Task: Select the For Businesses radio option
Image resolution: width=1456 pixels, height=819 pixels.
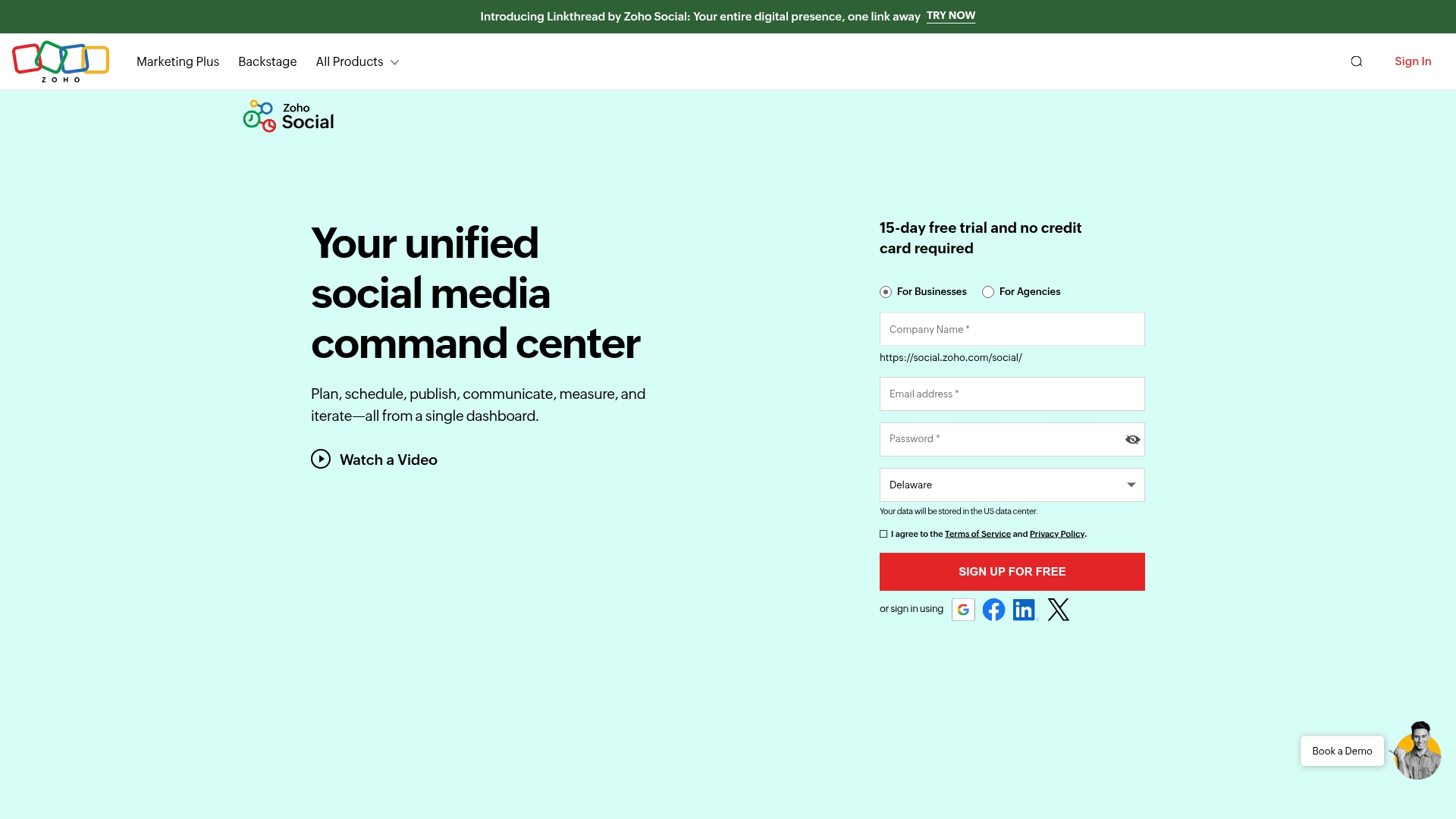Action: click(885, 291)
